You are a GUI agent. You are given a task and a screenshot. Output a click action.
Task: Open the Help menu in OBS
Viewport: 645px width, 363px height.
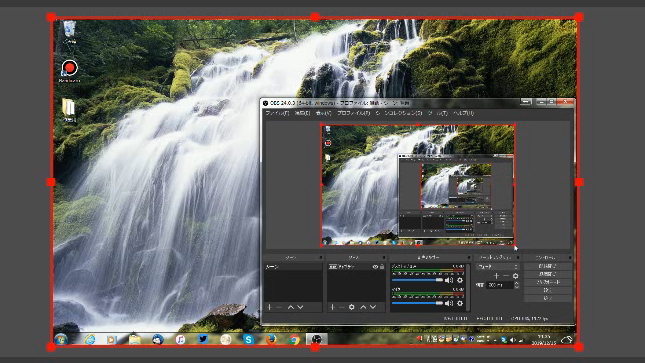464,113
